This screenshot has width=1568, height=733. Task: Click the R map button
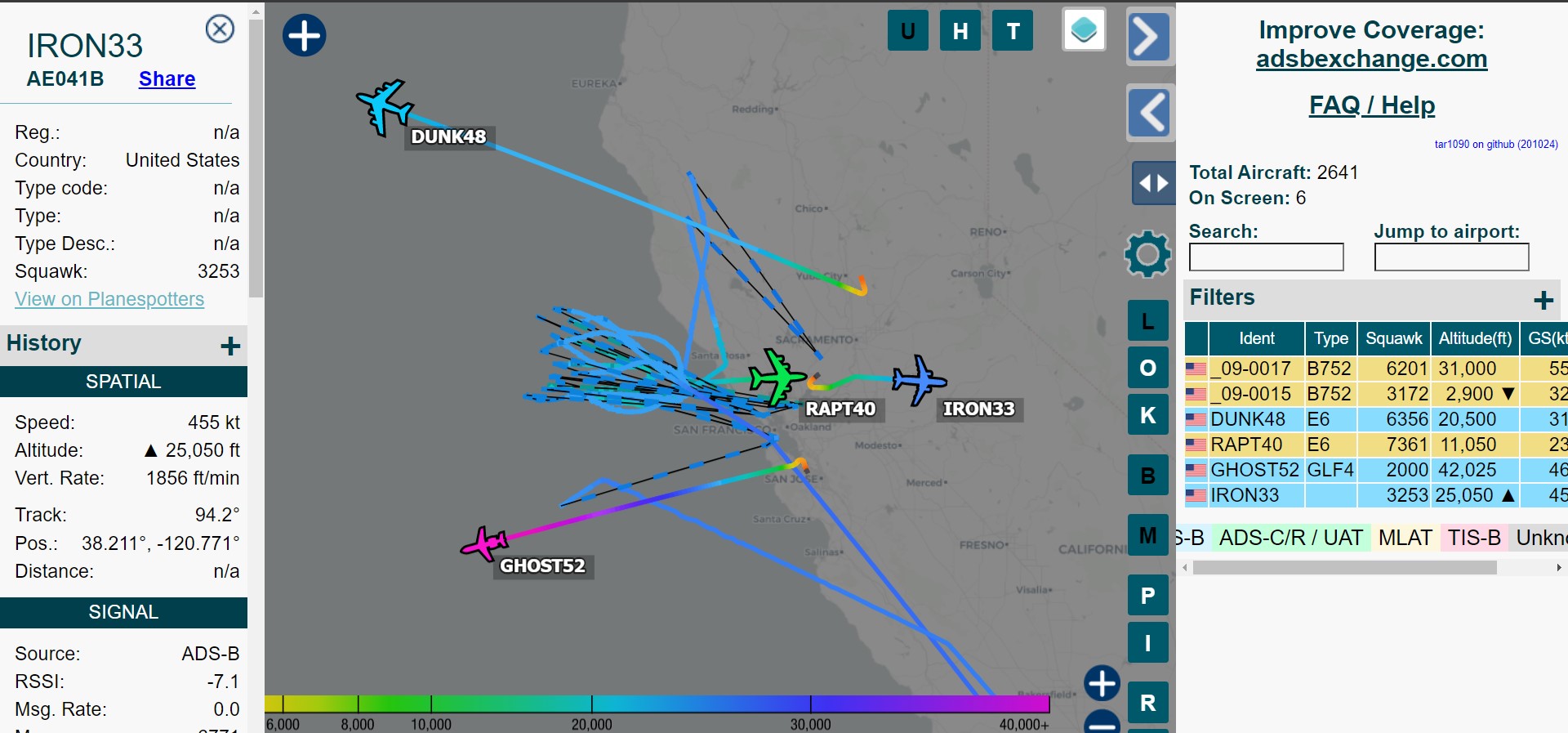coord(1147,702)
